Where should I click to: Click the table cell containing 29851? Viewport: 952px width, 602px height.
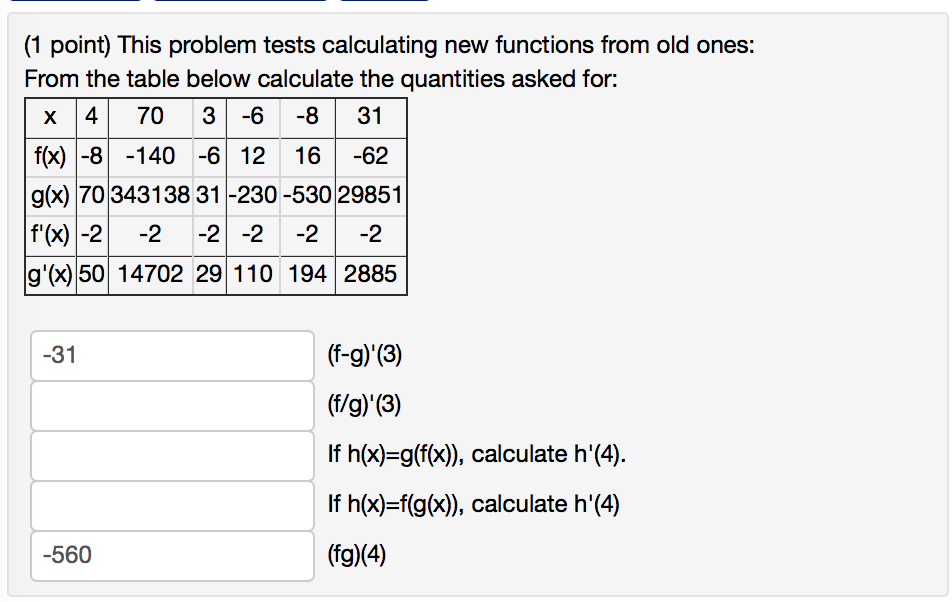coord(371,194)
